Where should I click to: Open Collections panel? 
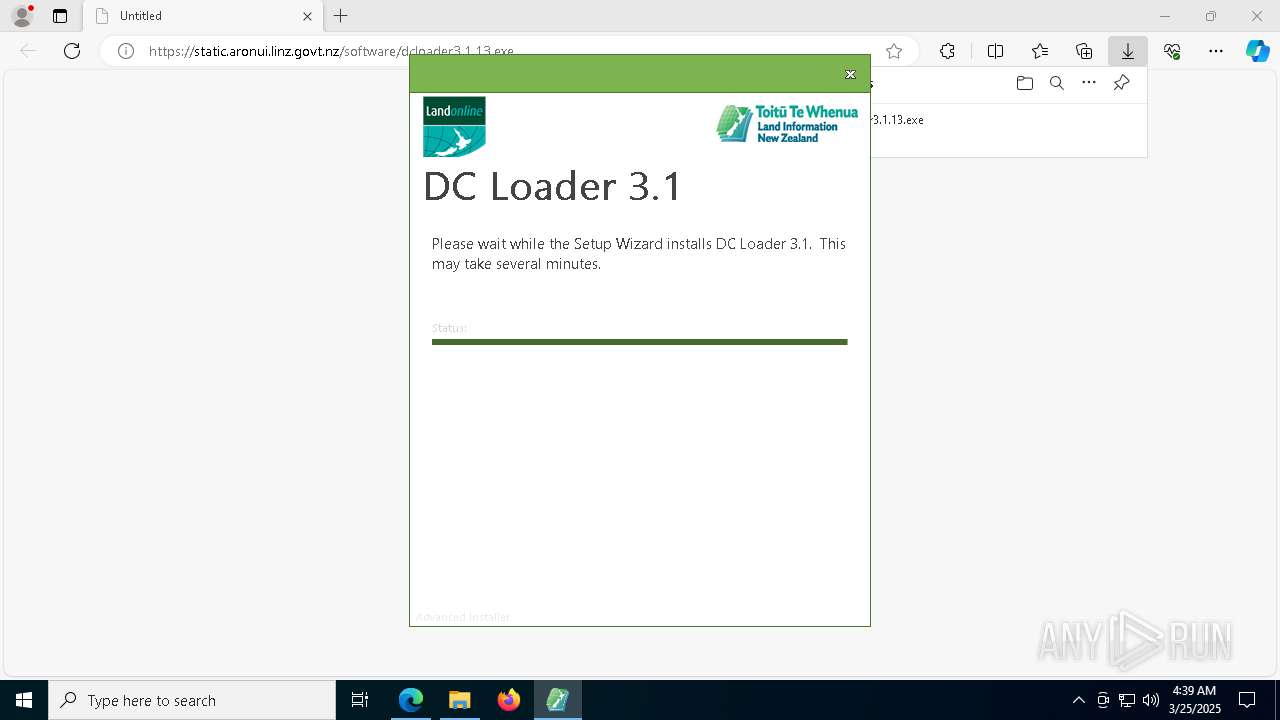coord(1084,51)
